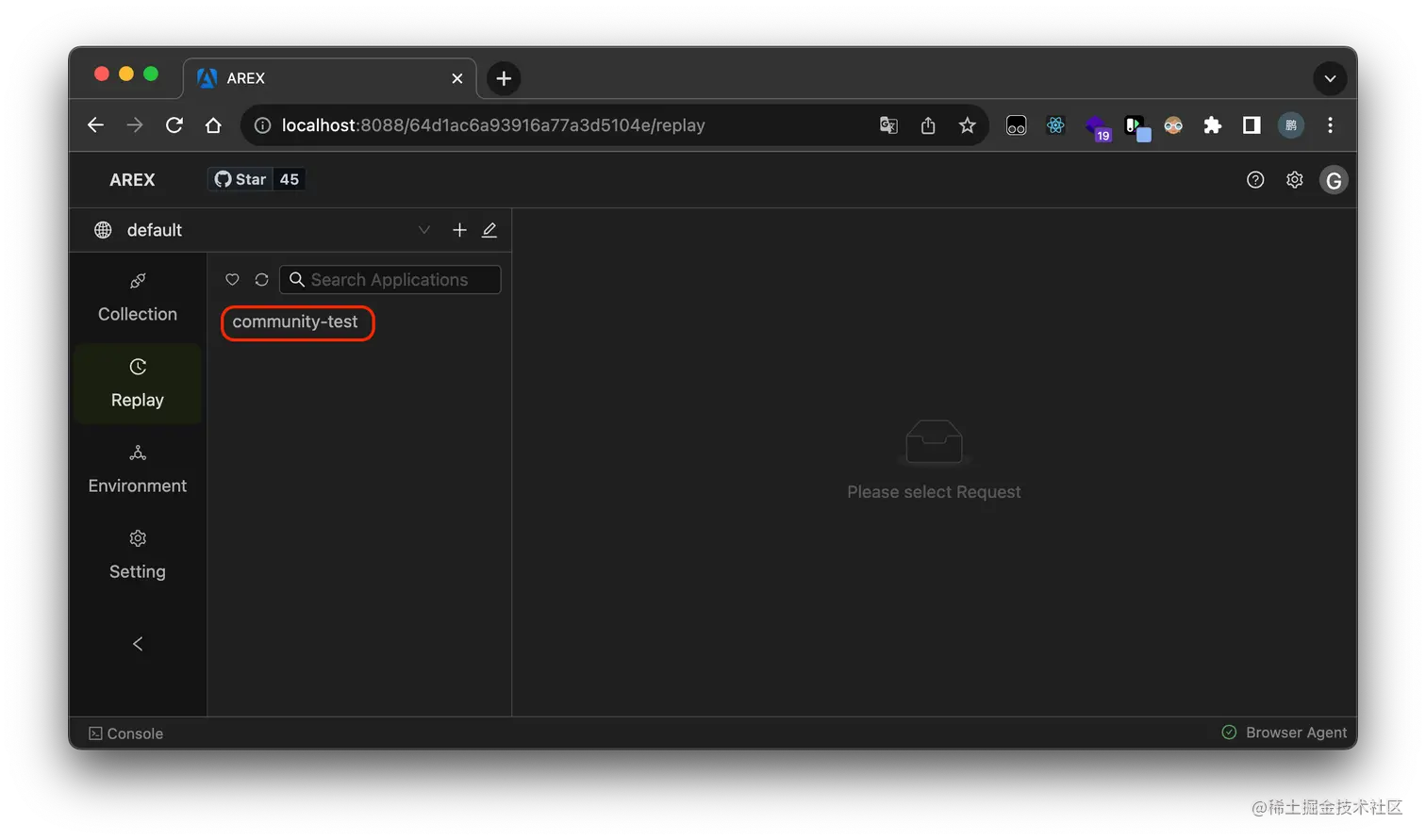Reload the current page
This screenshot has width=1426, height=840.
coord(174,125)
